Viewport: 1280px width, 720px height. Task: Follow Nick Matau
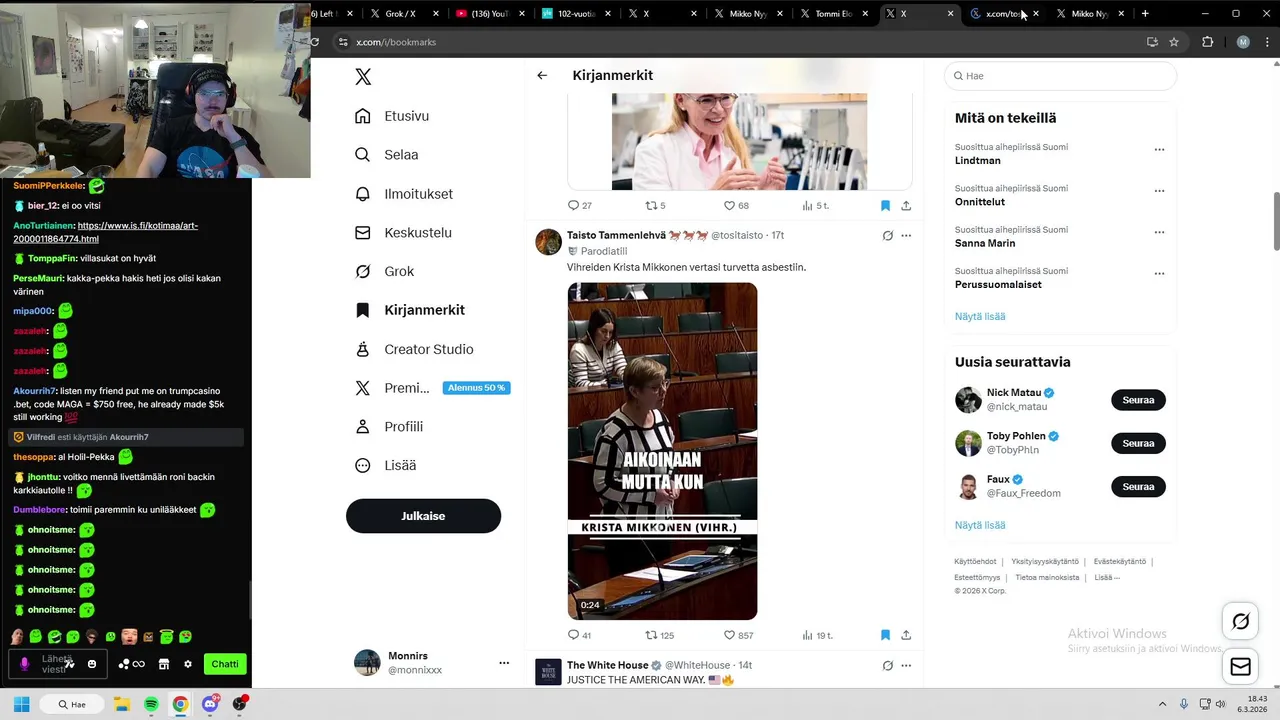click(1138, 400)
